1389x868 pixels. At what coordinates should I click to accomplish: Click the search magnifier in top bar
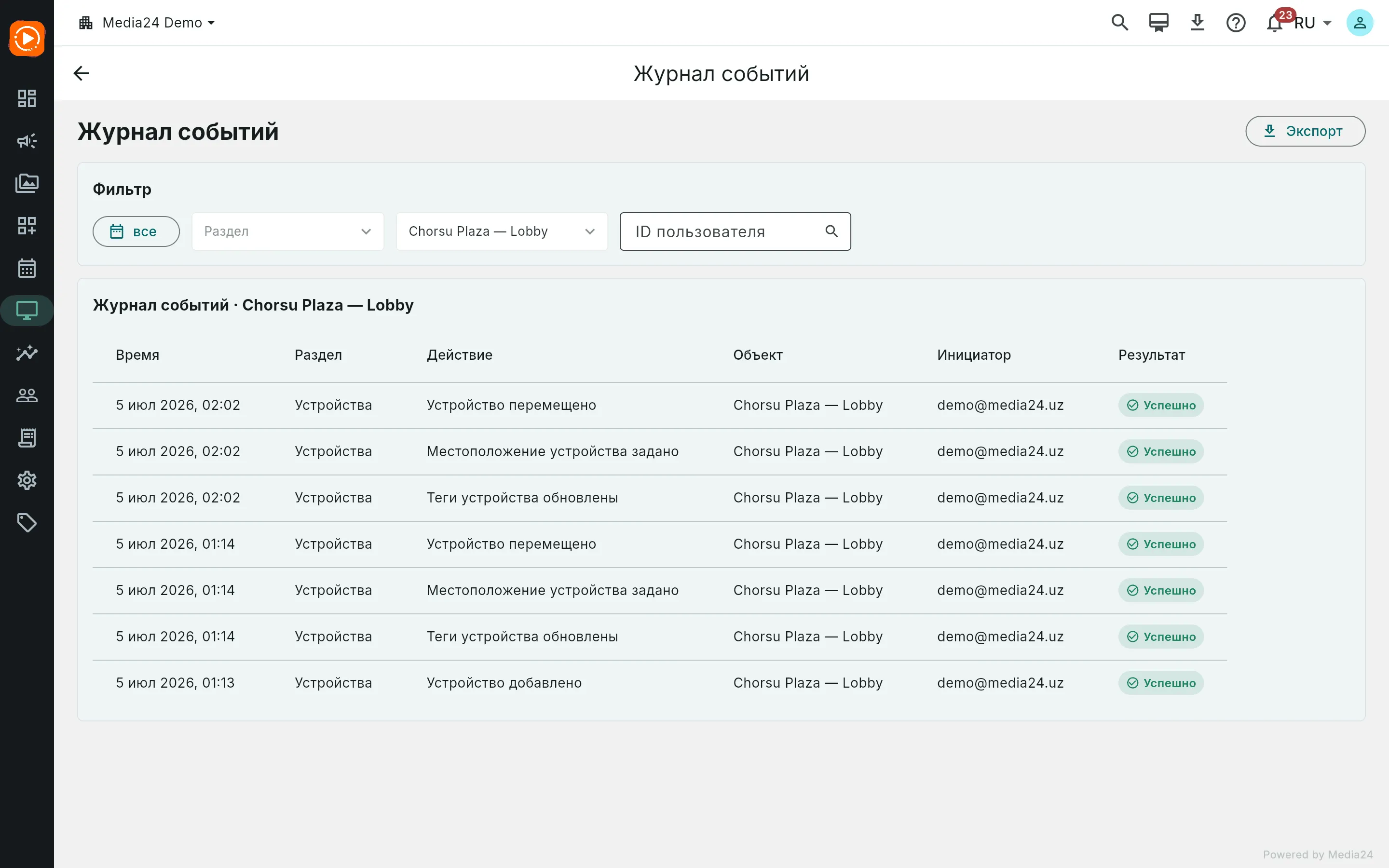click(1120, 22)
